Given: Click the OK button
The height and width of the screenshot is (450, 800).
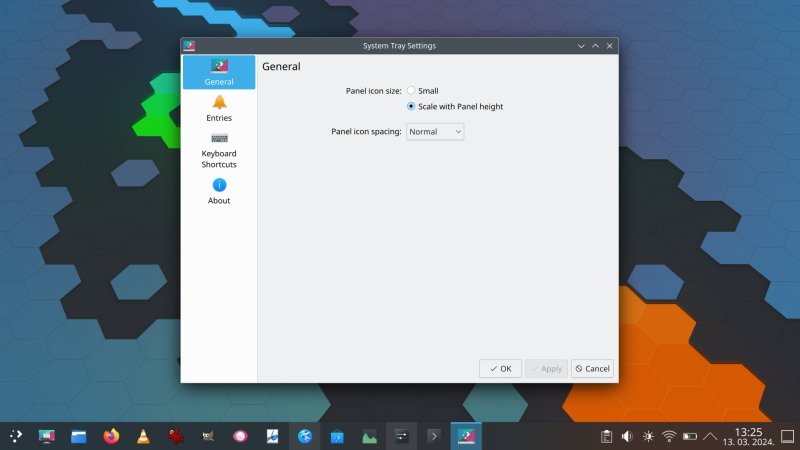Looking at the screenshot, I should (x=500, y=368).
